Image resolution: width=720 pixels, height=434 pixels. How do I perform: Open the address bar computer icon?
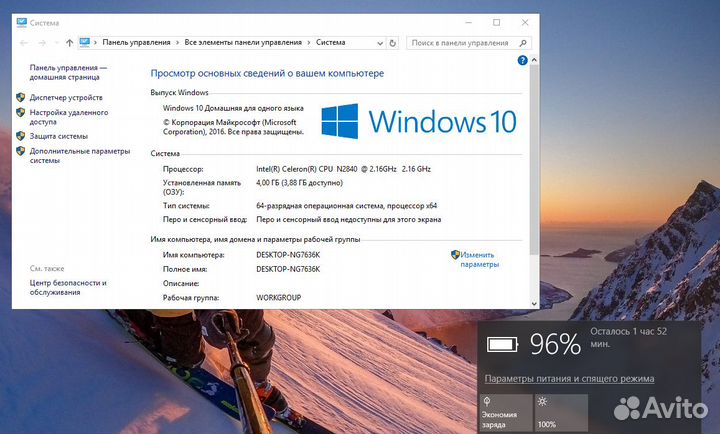[x=84, y=42]
